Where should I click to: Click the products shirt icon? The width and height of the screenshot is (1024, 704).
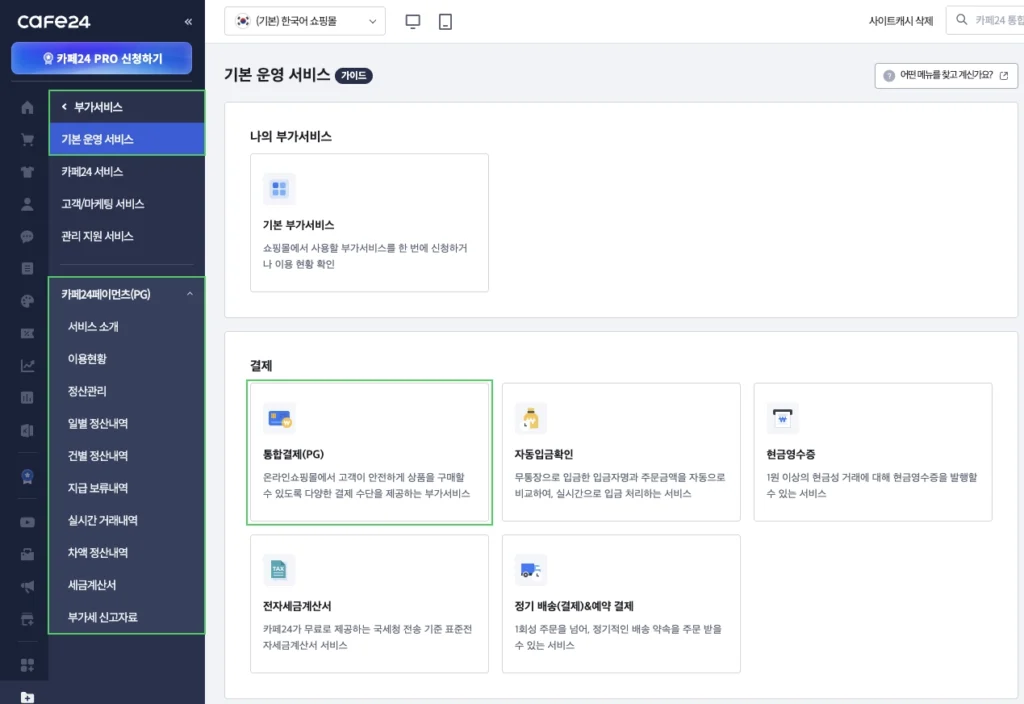[26, 171]
